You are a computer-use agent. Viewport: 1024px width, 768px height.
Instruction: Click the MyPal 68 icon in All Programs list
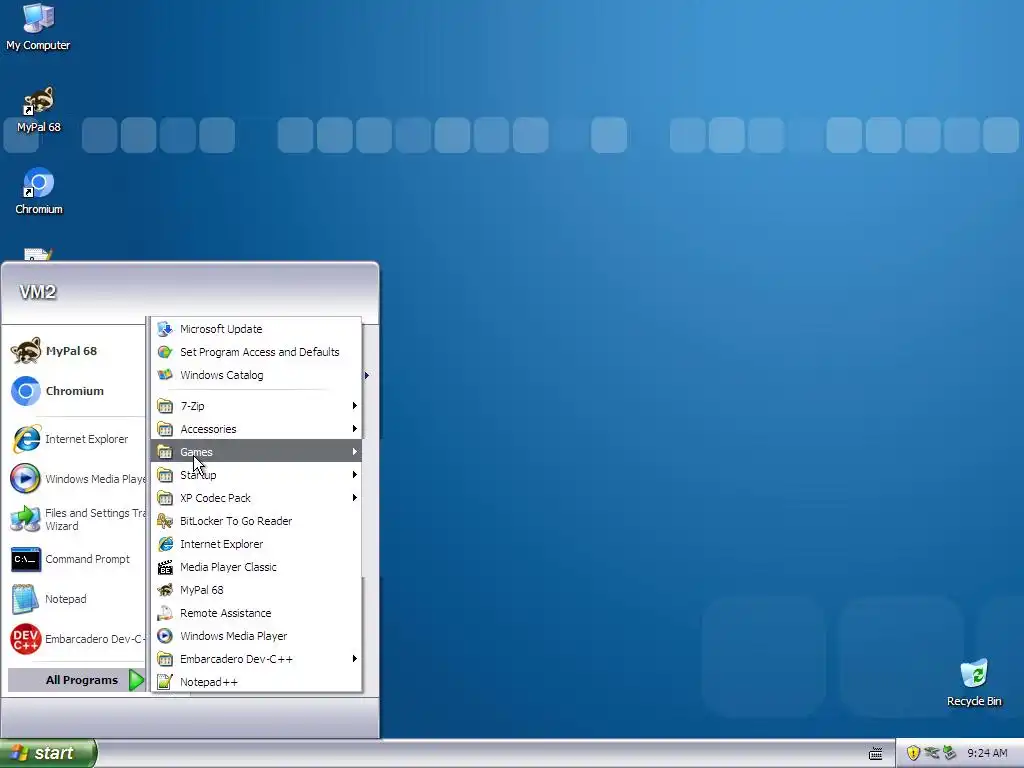click(x=165, y=590)
